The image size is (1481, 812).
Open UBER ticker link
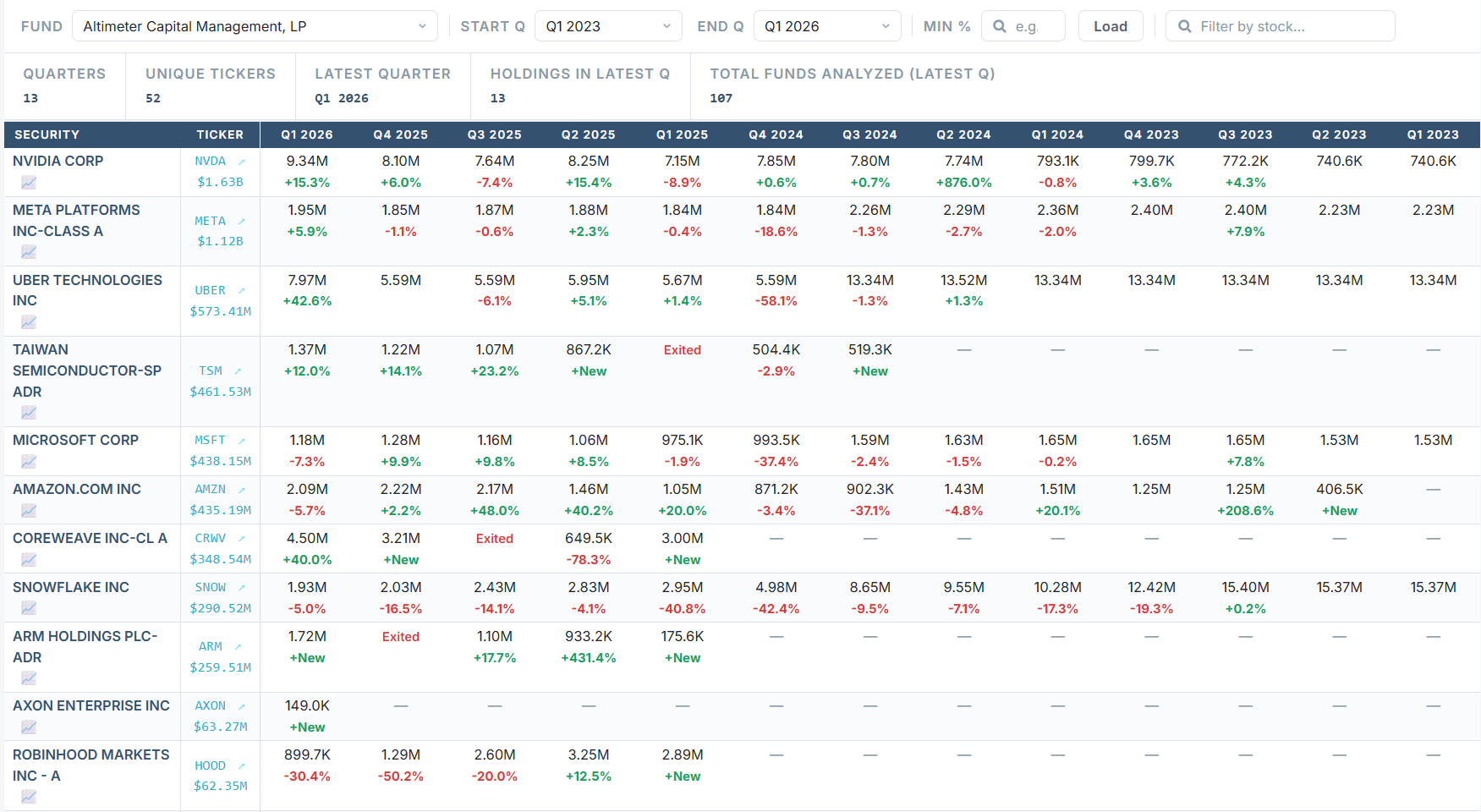pos(211,290)
